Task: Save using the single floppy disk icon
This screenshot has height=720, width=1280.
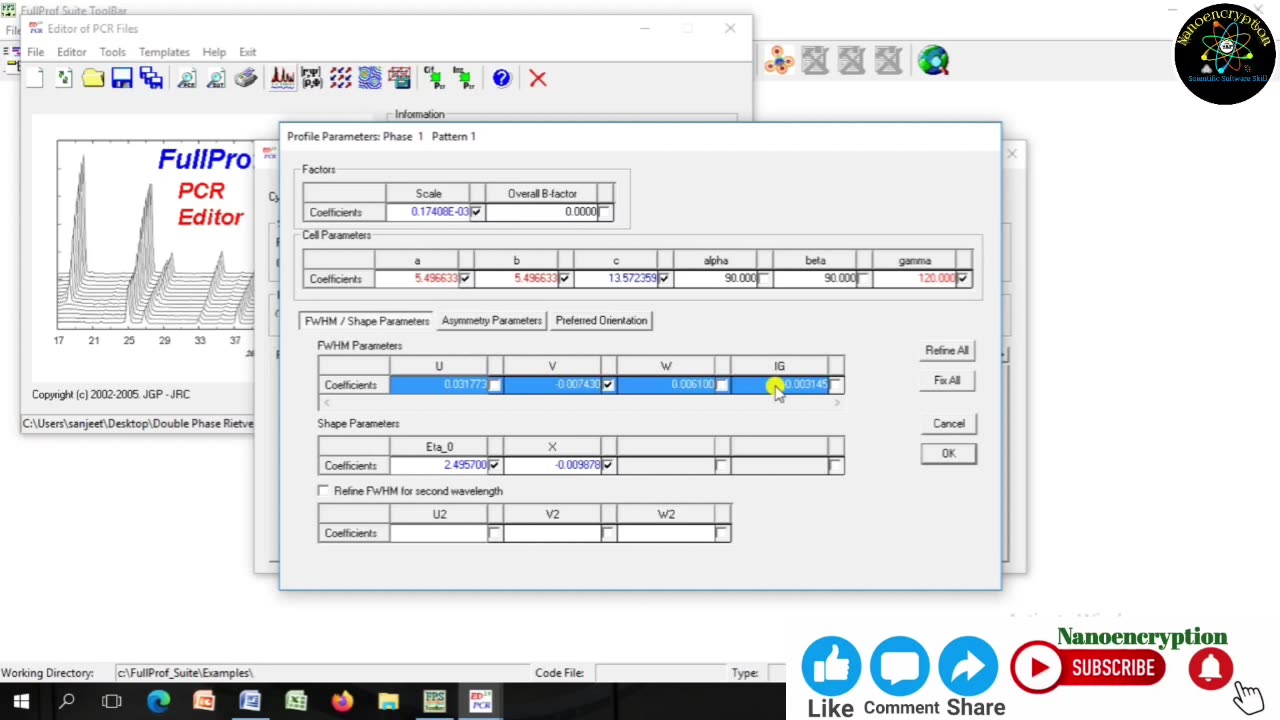Action: coord(122,78)
